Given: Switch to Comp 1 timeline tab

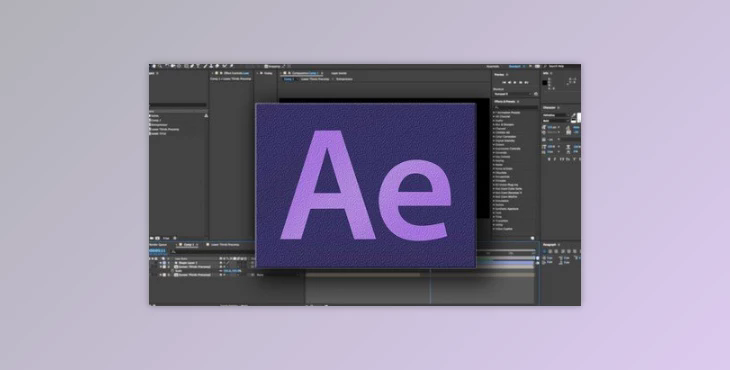Looking at the screenshot, I should click(189, 244).
